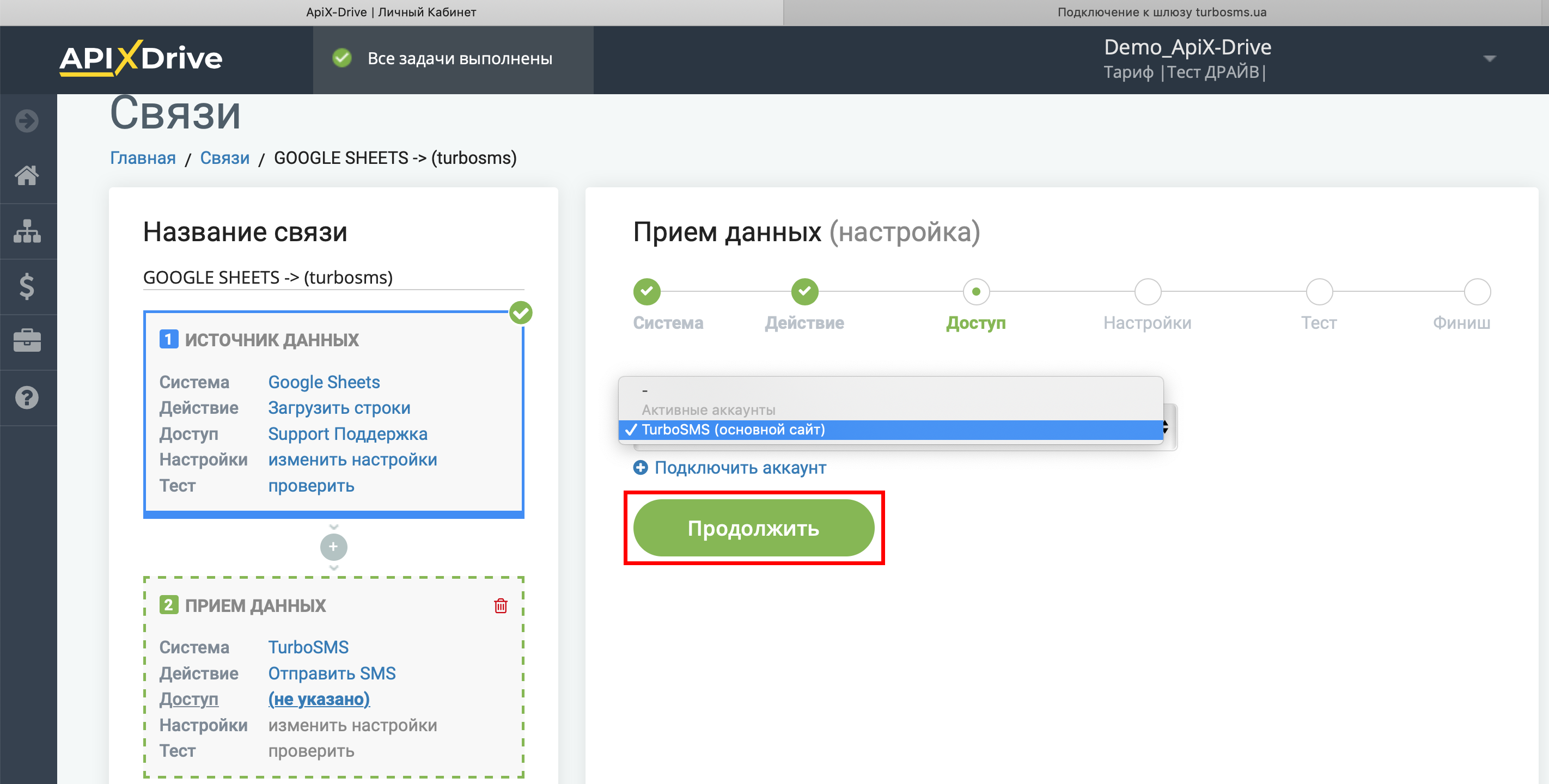This screenshot has height=784, width=1549.
Task: Click the Название связи heading
Action: tap(245, 232)
